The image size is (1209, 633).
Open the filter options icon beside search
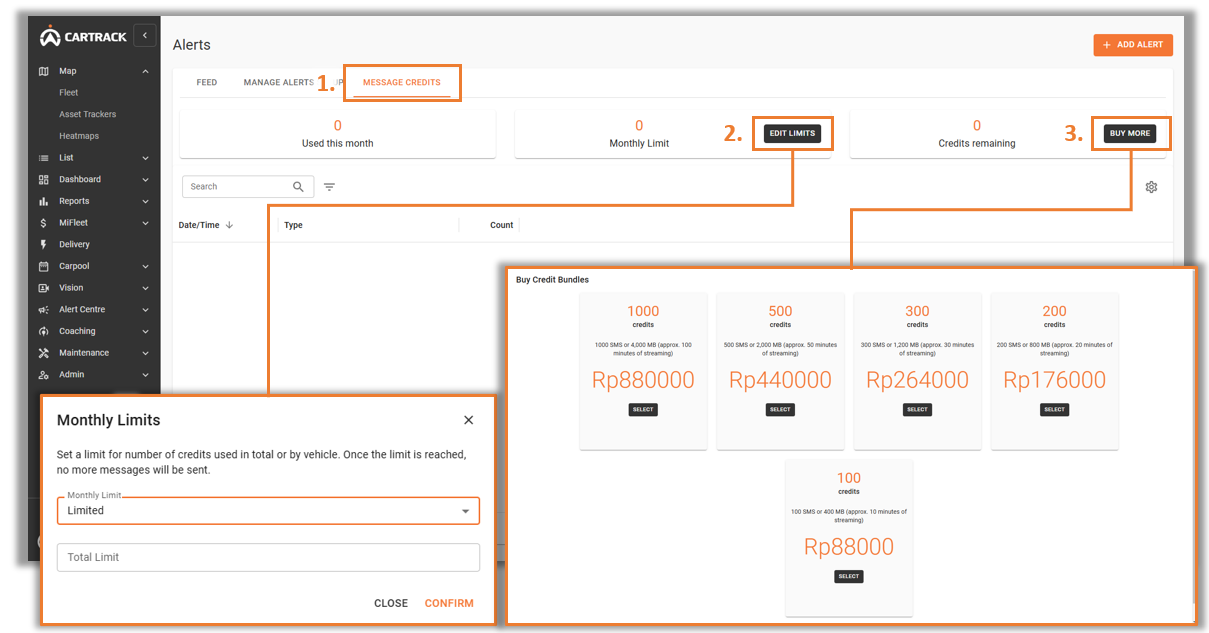(329, 187)
